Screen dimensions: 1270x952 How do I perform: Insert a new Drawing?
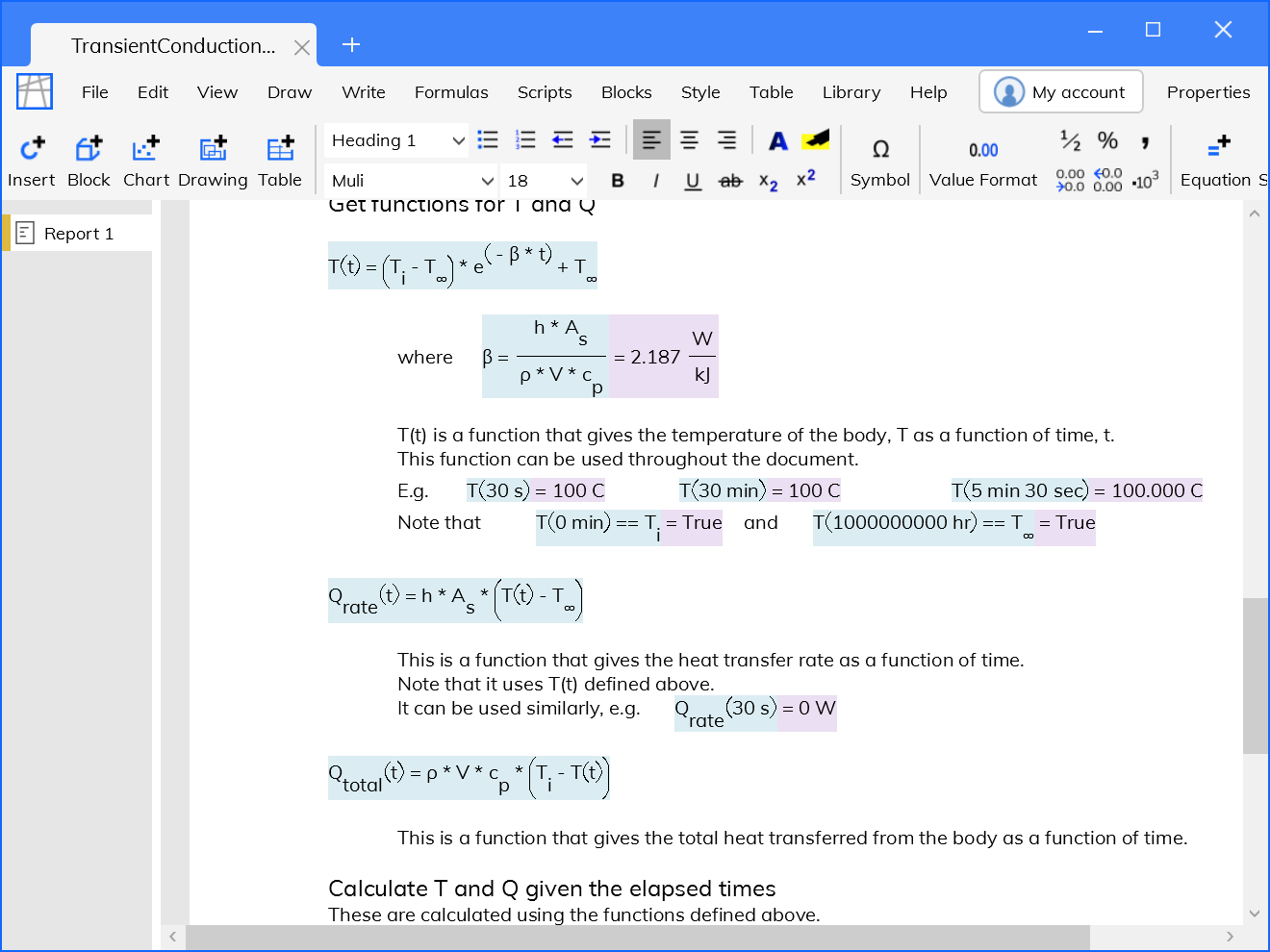213,159
